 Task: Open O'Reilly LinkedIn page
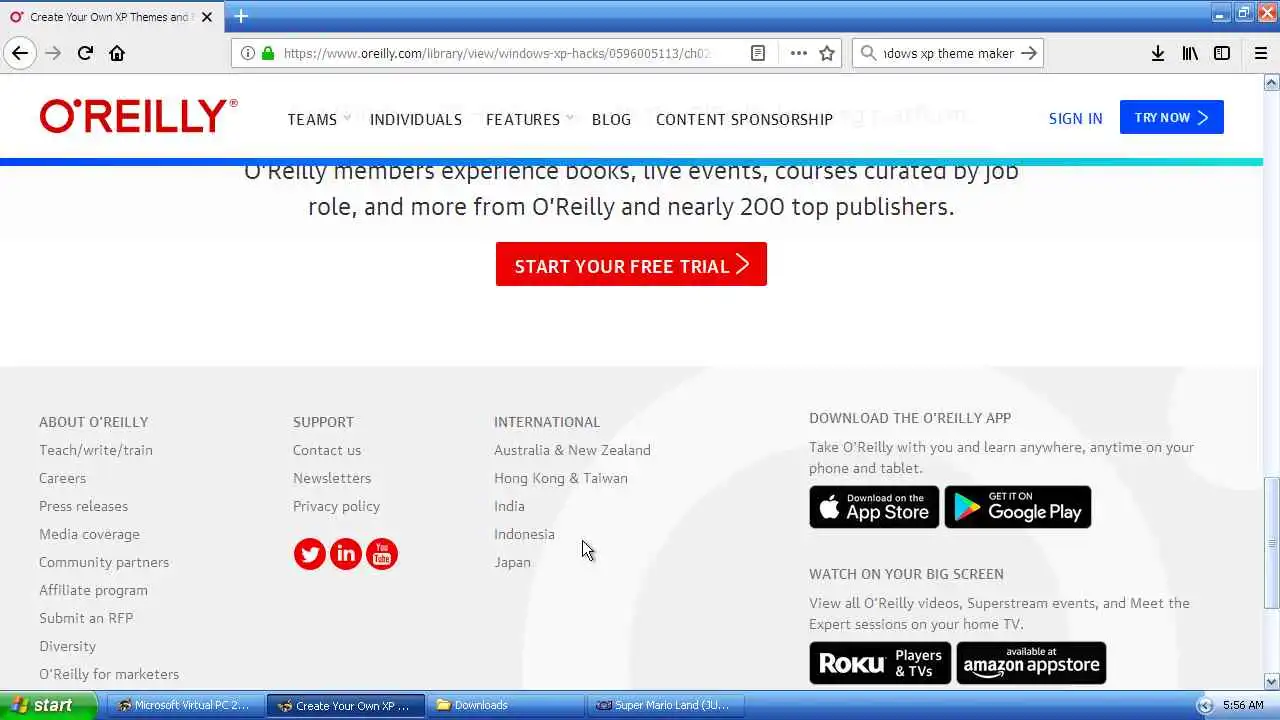[346, 554]
